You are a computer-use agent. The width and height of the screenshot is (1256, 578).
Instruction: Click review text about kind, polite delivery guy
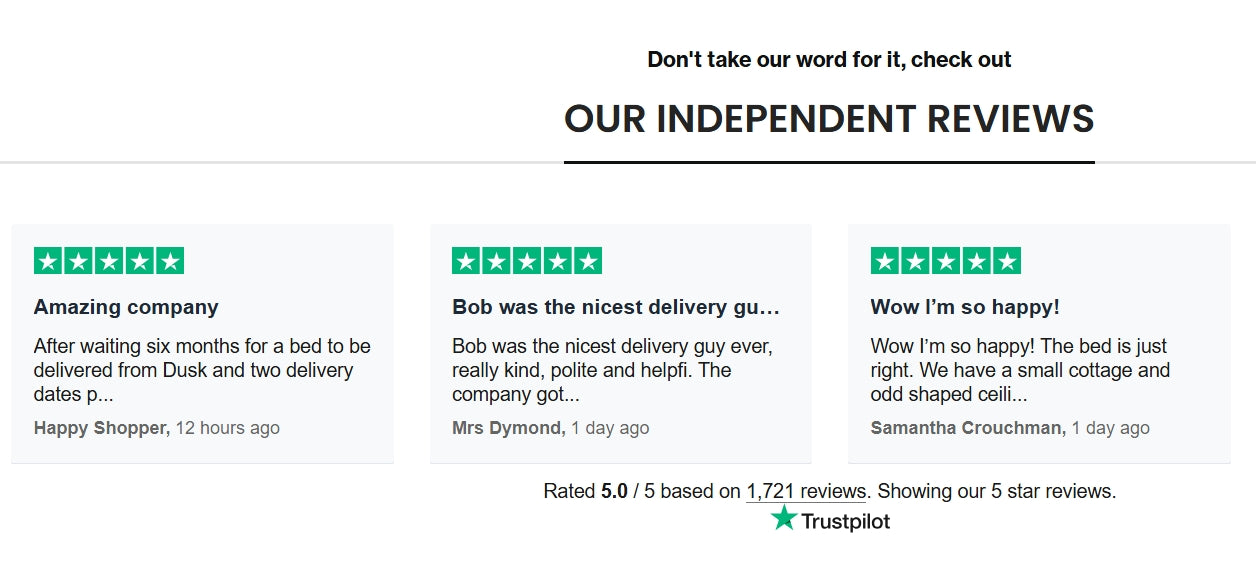[x=612, y=370]
